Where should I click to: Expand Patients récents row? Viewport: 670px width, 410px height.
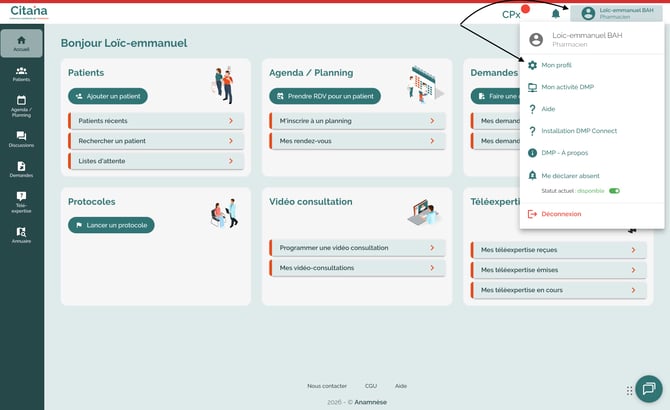156,121
